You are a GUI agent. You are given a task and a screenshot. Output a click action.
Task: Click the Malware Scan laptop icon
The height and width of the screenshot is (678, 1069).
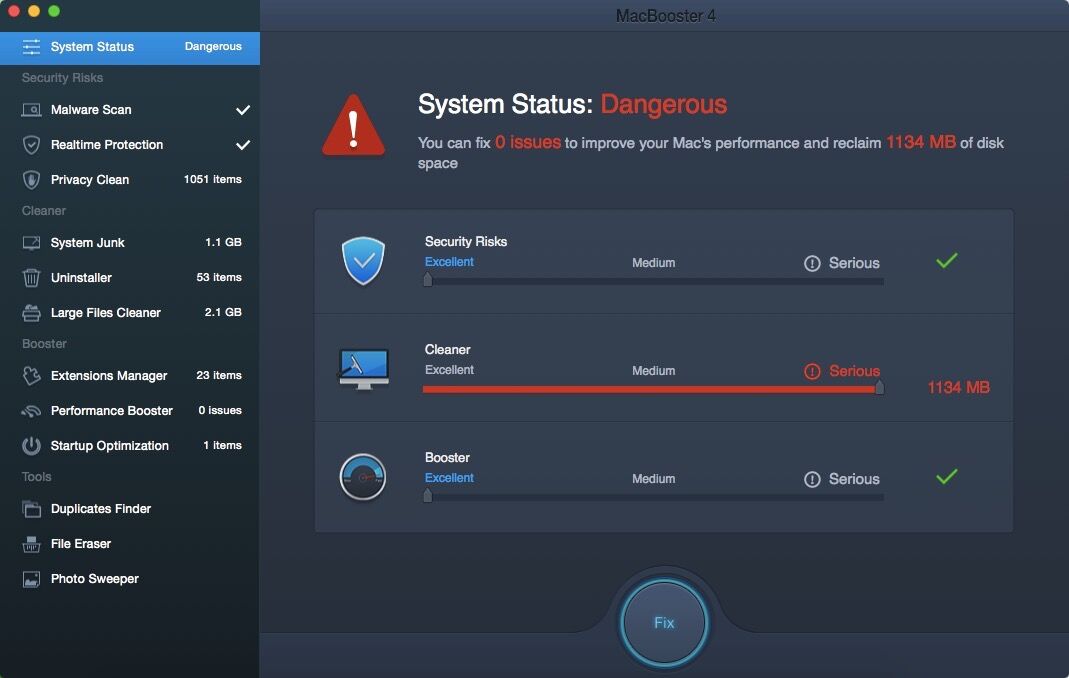31,110
